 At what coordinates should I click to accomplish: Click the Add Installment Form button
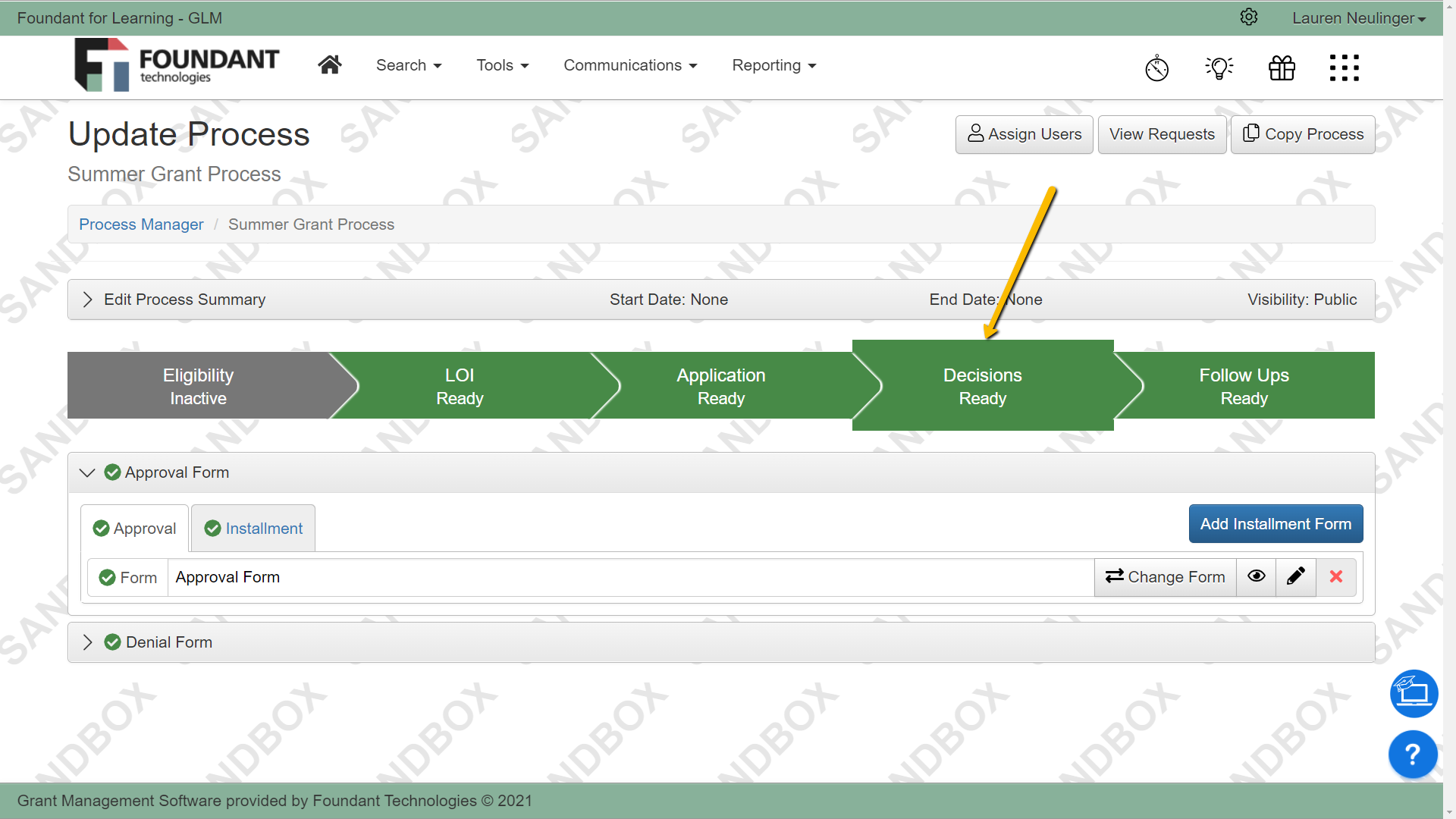pos(1276,523)
